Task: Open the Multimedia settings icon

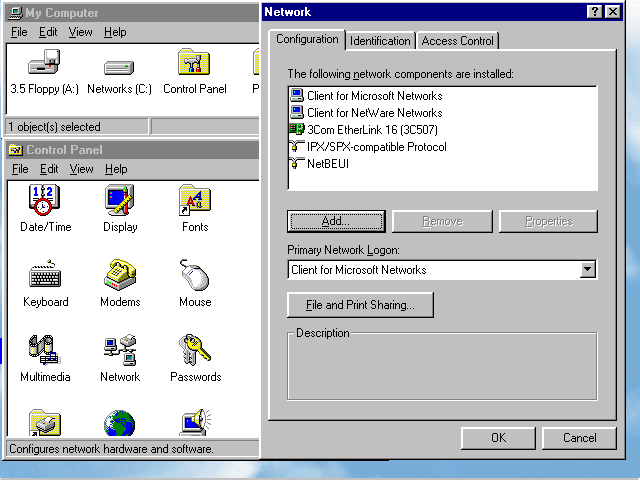Action: (x=44, y=349)
